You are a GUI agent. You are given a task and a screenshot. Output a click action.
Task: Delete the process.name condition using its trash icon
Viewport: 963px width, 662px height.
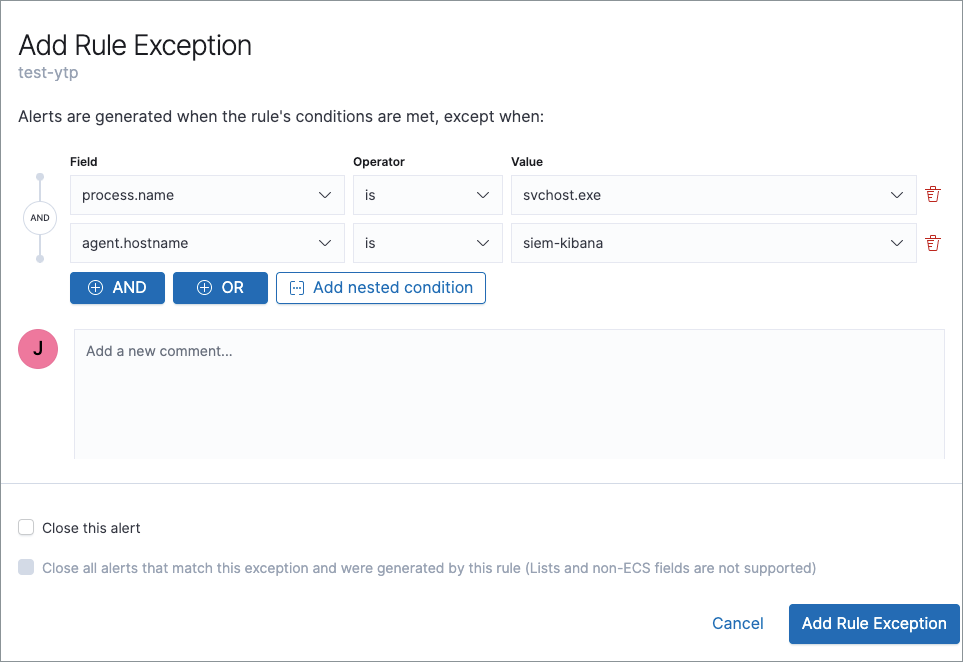(932, 194)
